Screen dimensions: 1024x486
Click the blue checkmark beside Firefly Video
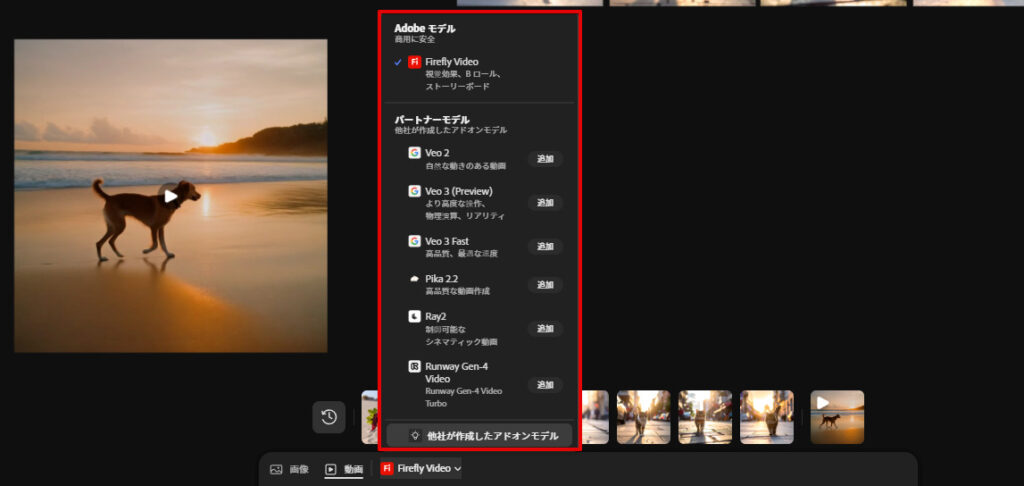[398, 63]
